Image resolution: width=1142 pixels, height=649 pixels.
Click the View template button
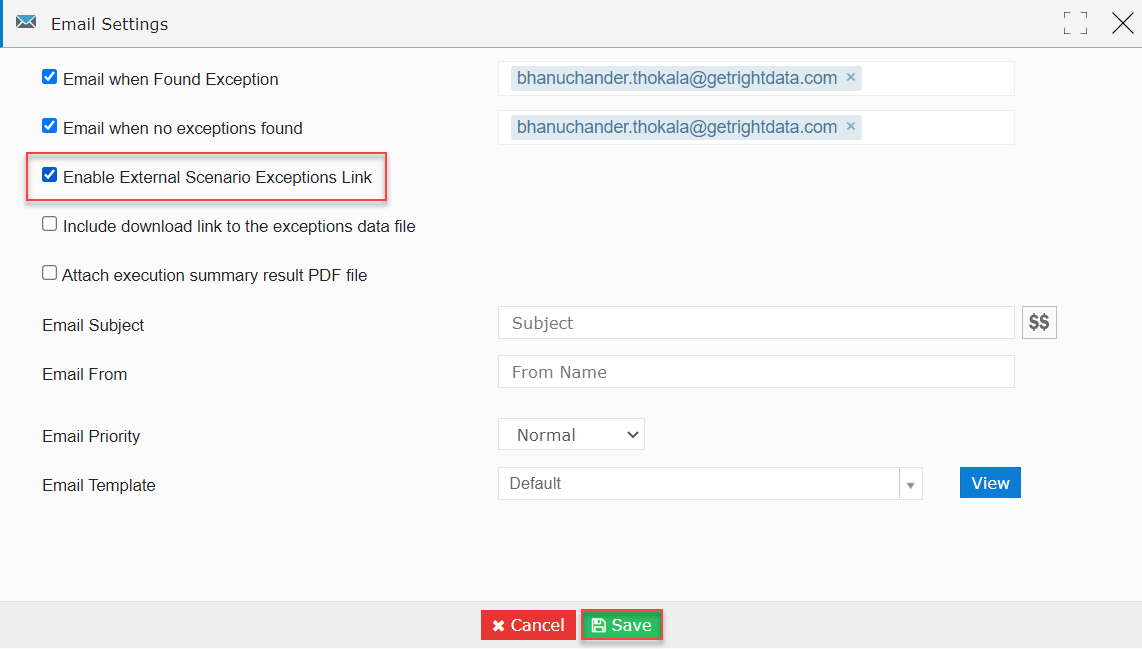coord(990,483)
